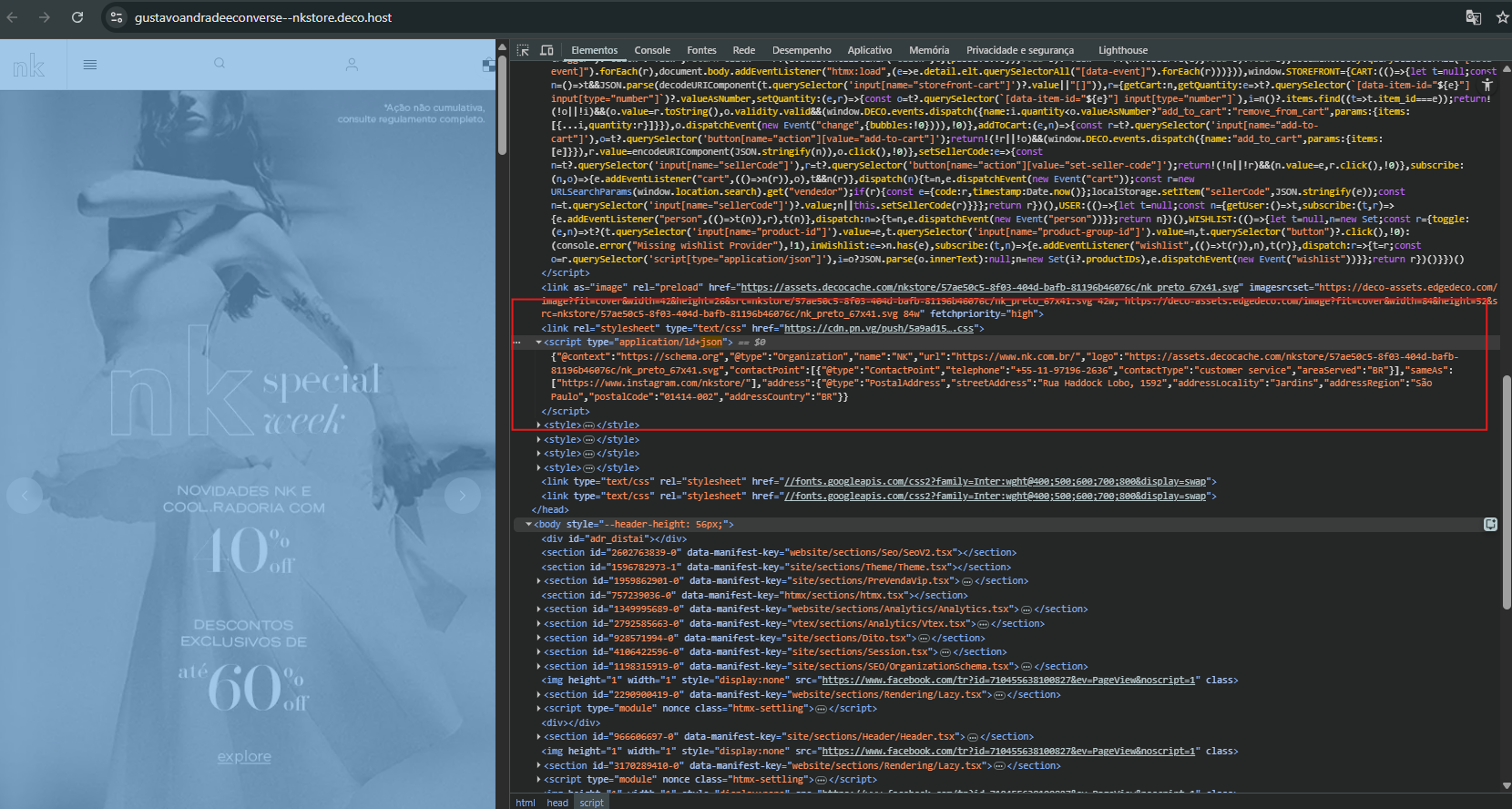Toggle the device toolbar emulation icon

[x=547, y=50]
